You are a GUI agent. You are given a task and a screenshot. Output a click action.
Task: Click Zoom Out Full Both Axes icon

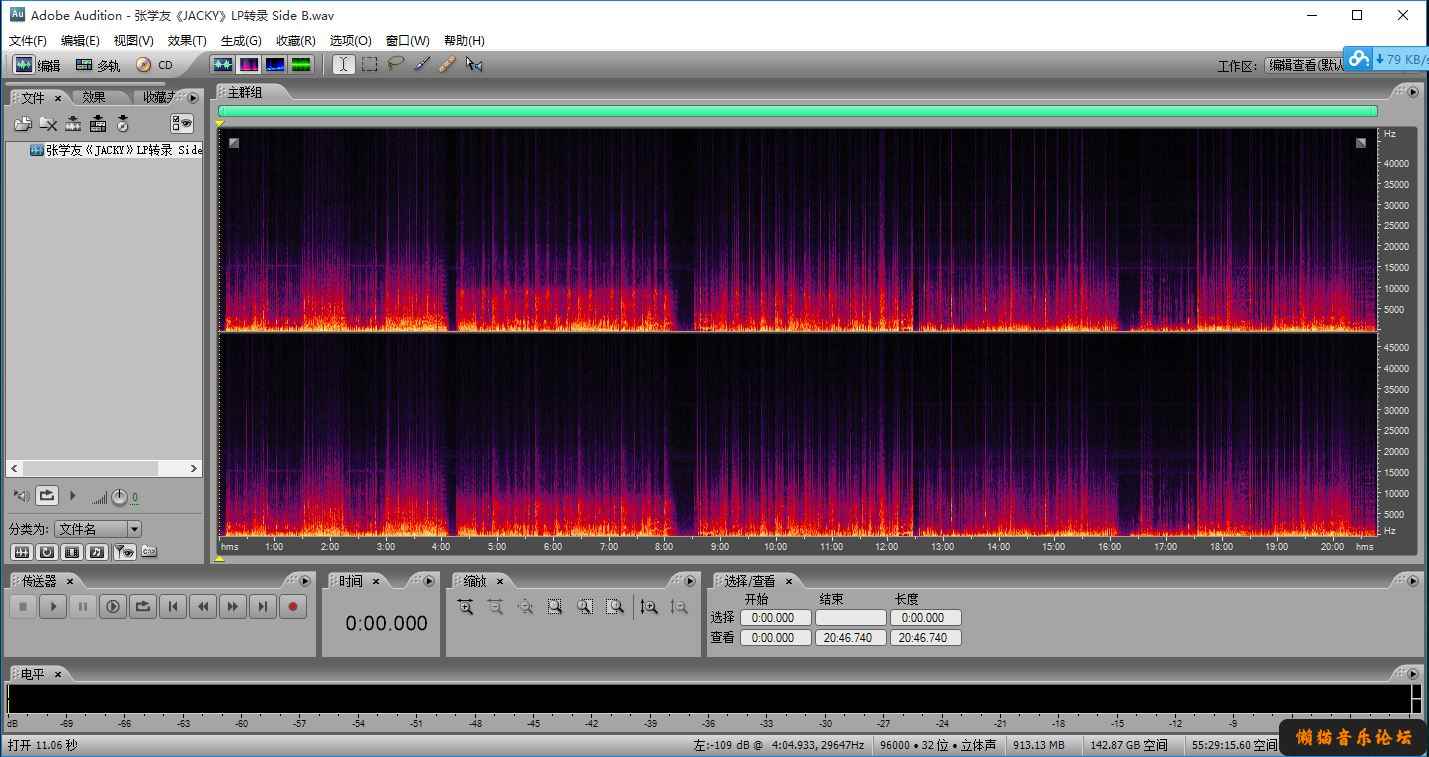[x=525, y=606]
